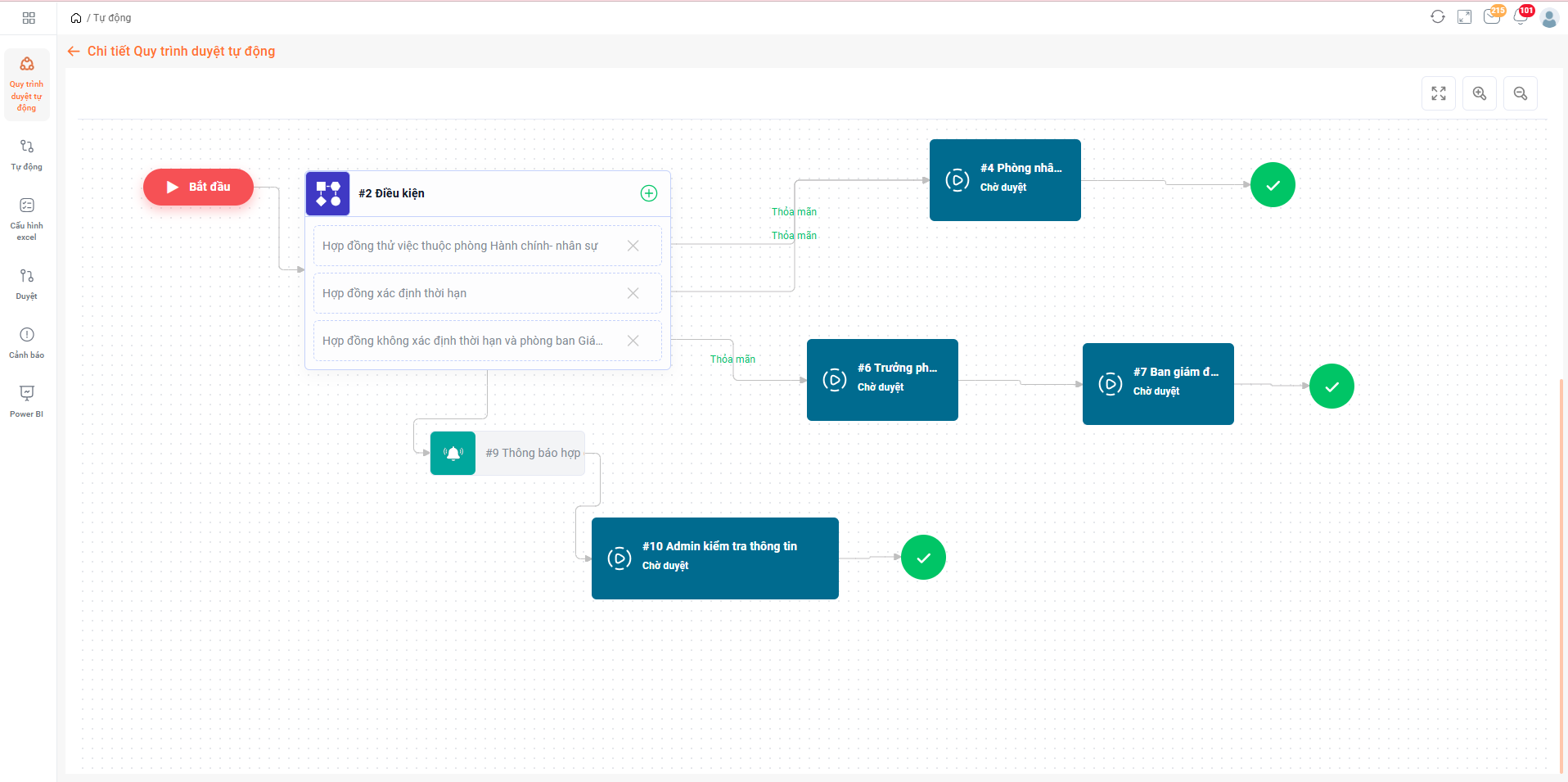Open 'Cảnh báo' in sidebar
Viewport: 1568px width, 782px height.
[27, 342]
